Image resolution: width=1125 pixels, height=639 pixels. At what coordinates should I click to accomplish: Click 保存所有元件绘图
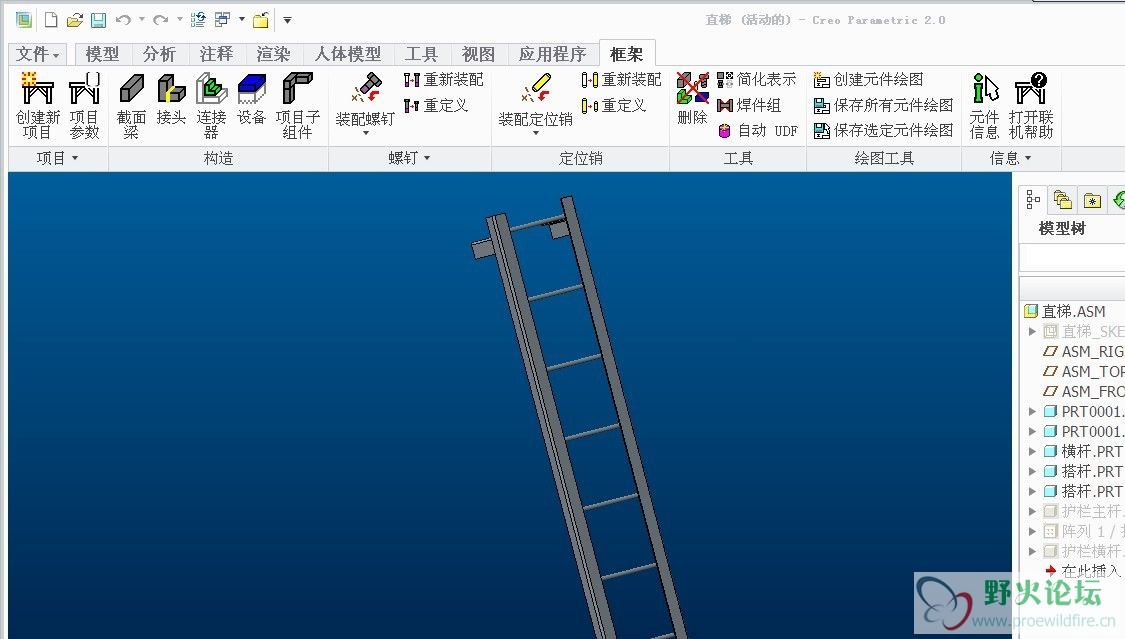pyautogui.click(x=883, y=105)
